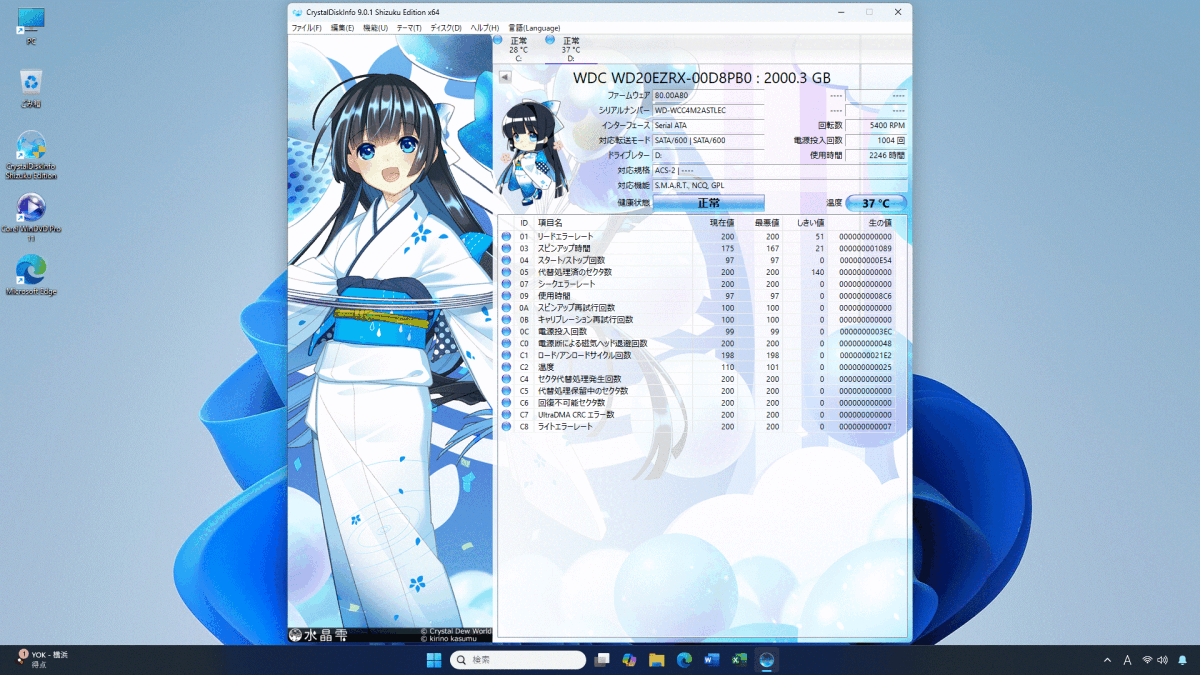Viewport: 1200px width, 675px height.
Task: Click the status orb for 03 スピンアップ時間
Action: click(506, 249)
